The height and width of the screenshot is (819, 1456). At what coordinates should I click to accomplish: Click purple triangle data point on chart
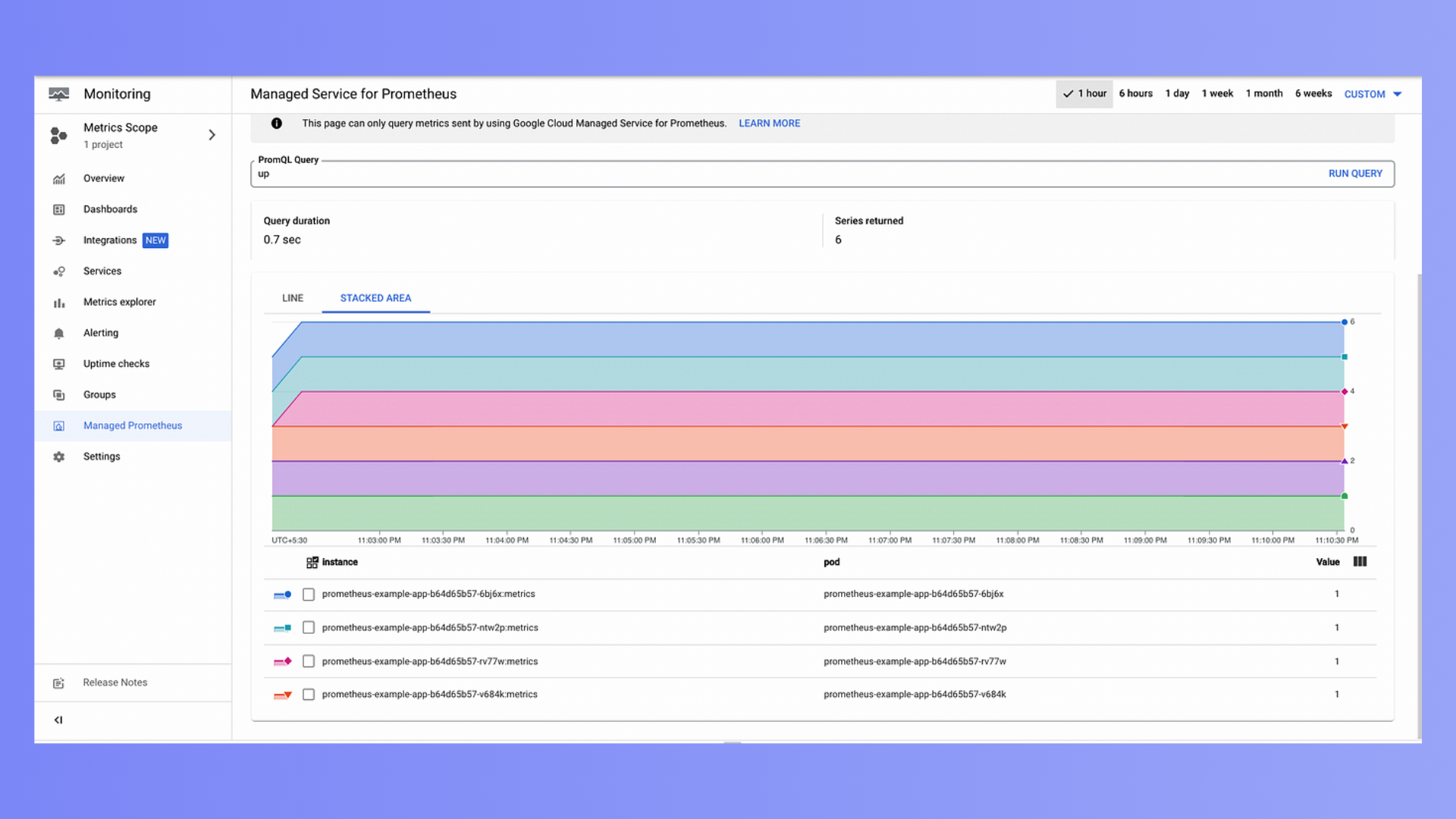tap(1345, 461)
